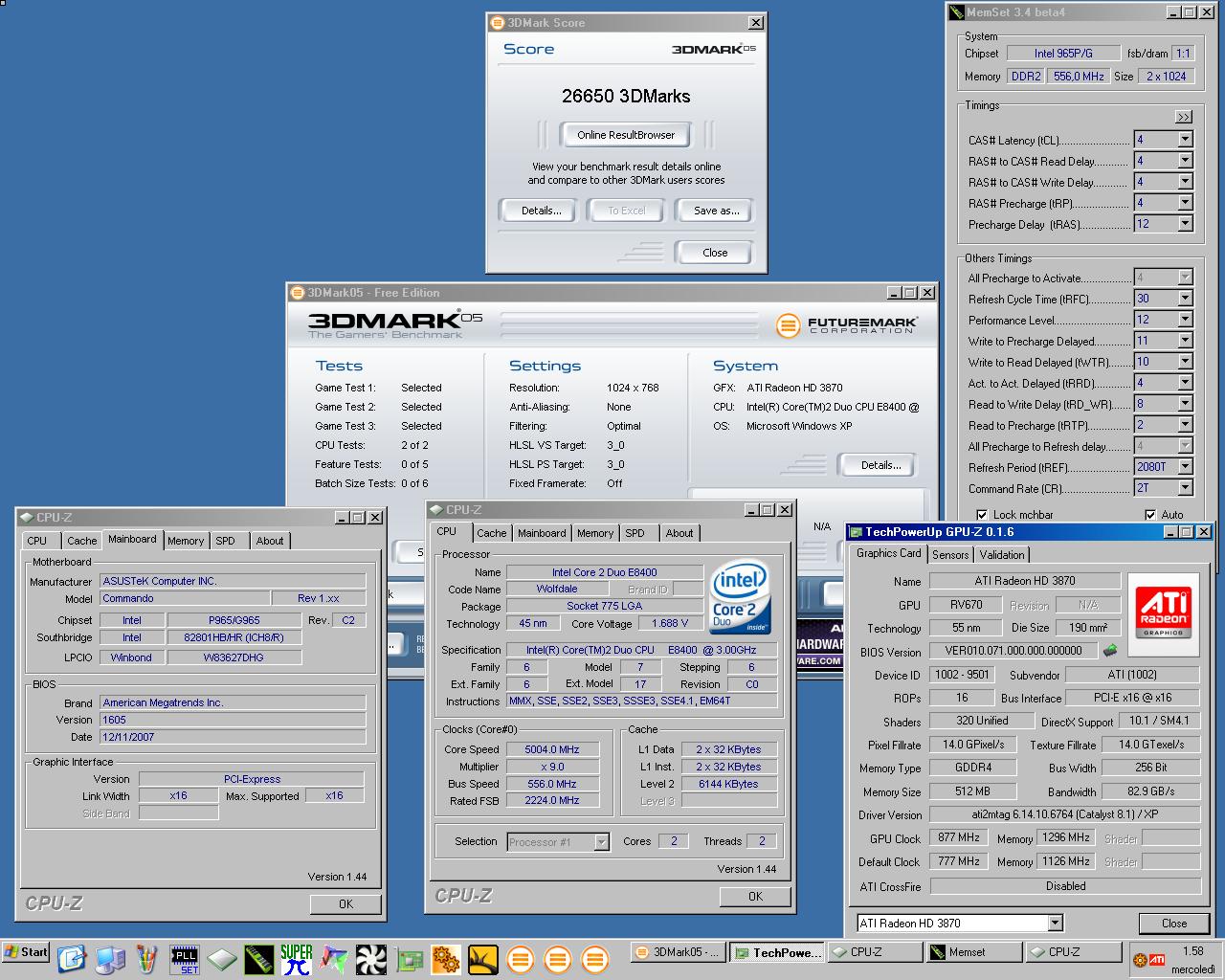
Task: Open the CAS# Latency (tCL) dropdown
Action: coord(1185,140)
